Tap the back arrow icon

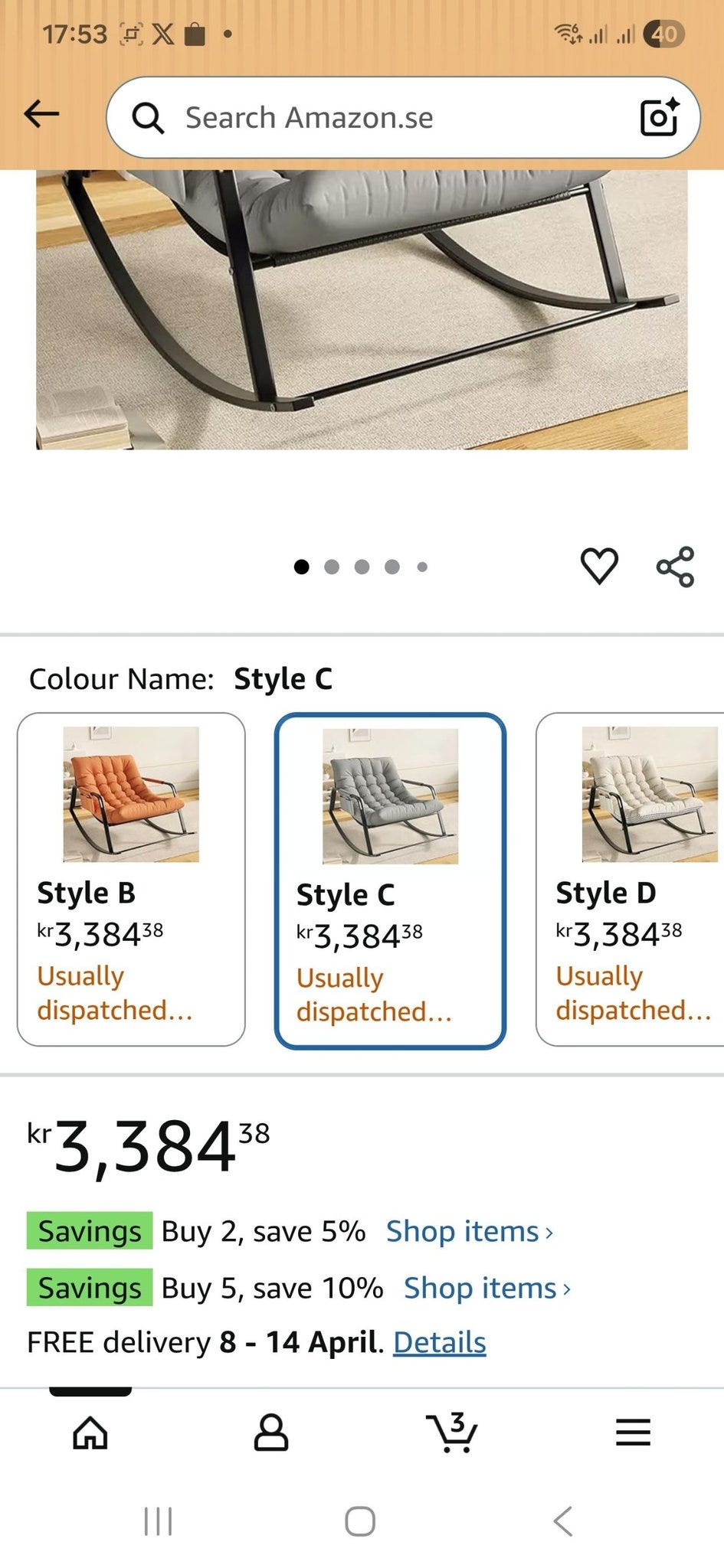point(41,115)
